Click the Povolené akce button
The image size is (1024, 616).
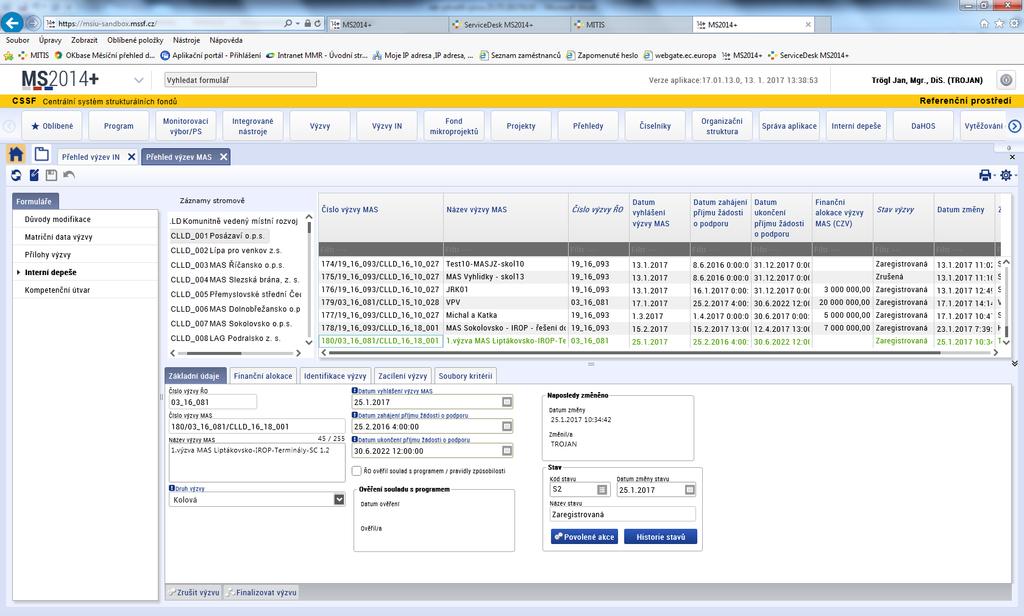[584, 537]
